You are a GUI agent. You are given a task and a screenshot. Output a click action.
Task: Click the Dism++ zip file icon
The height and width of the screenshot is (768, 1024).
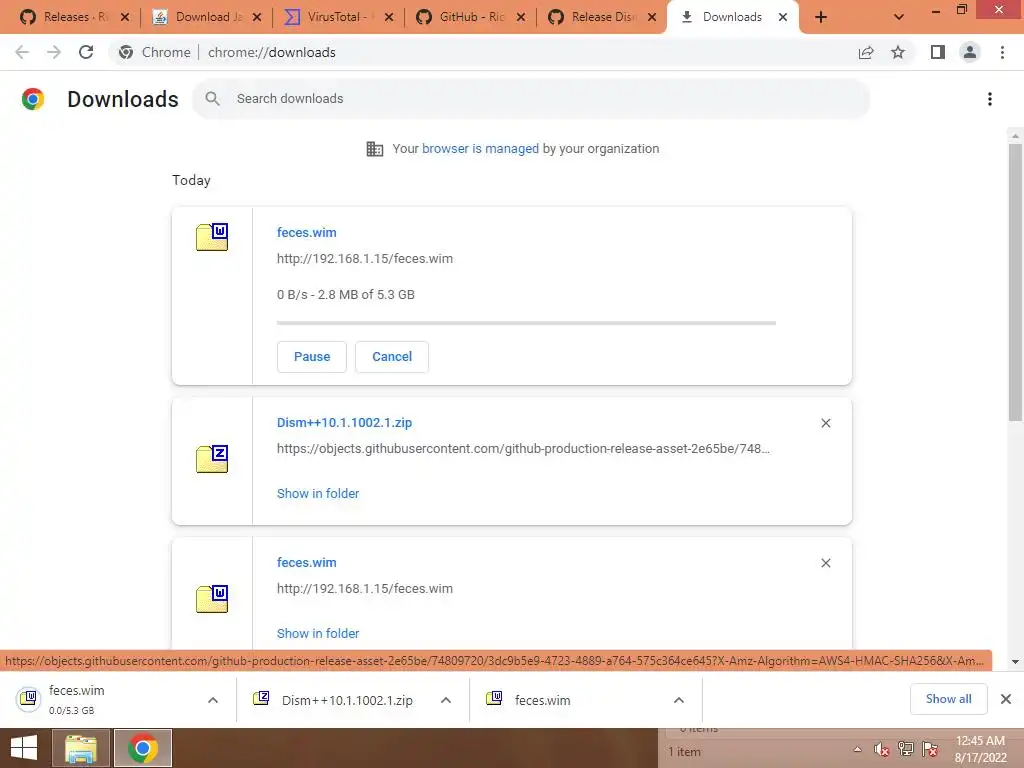212,458
